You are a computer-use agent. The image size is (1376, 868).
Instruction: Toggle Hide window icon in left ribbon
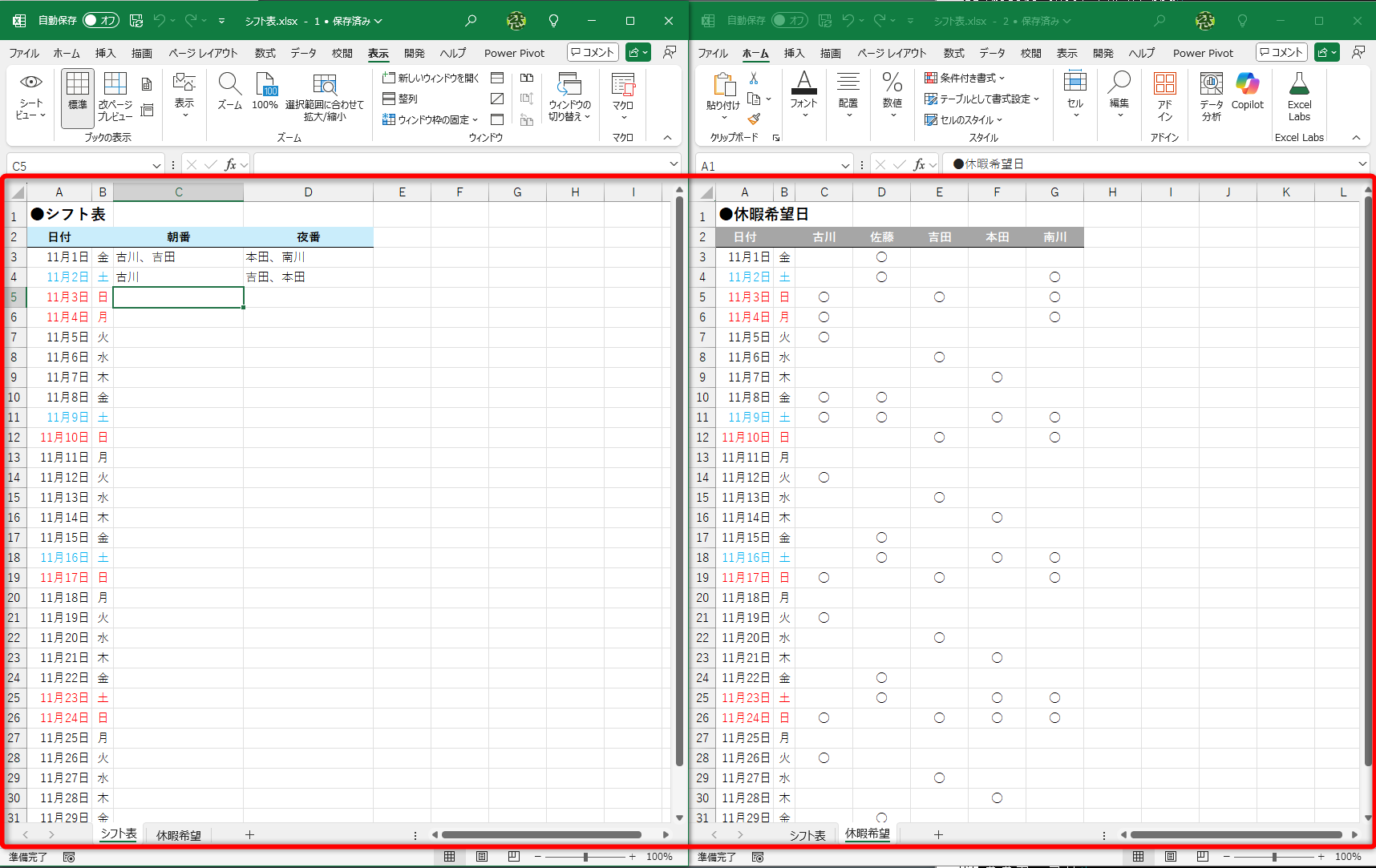tap(497, 99)
